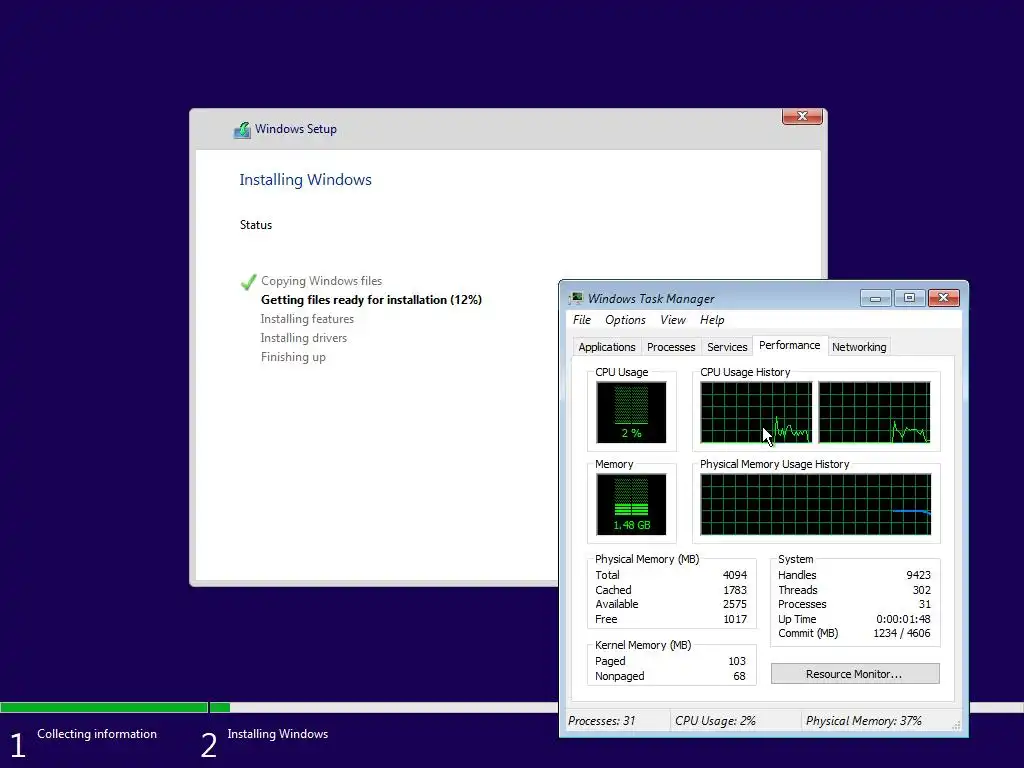Click the 'Status' label in Setup
Viewport: 1024px width, 768px height.
[255, 225]
